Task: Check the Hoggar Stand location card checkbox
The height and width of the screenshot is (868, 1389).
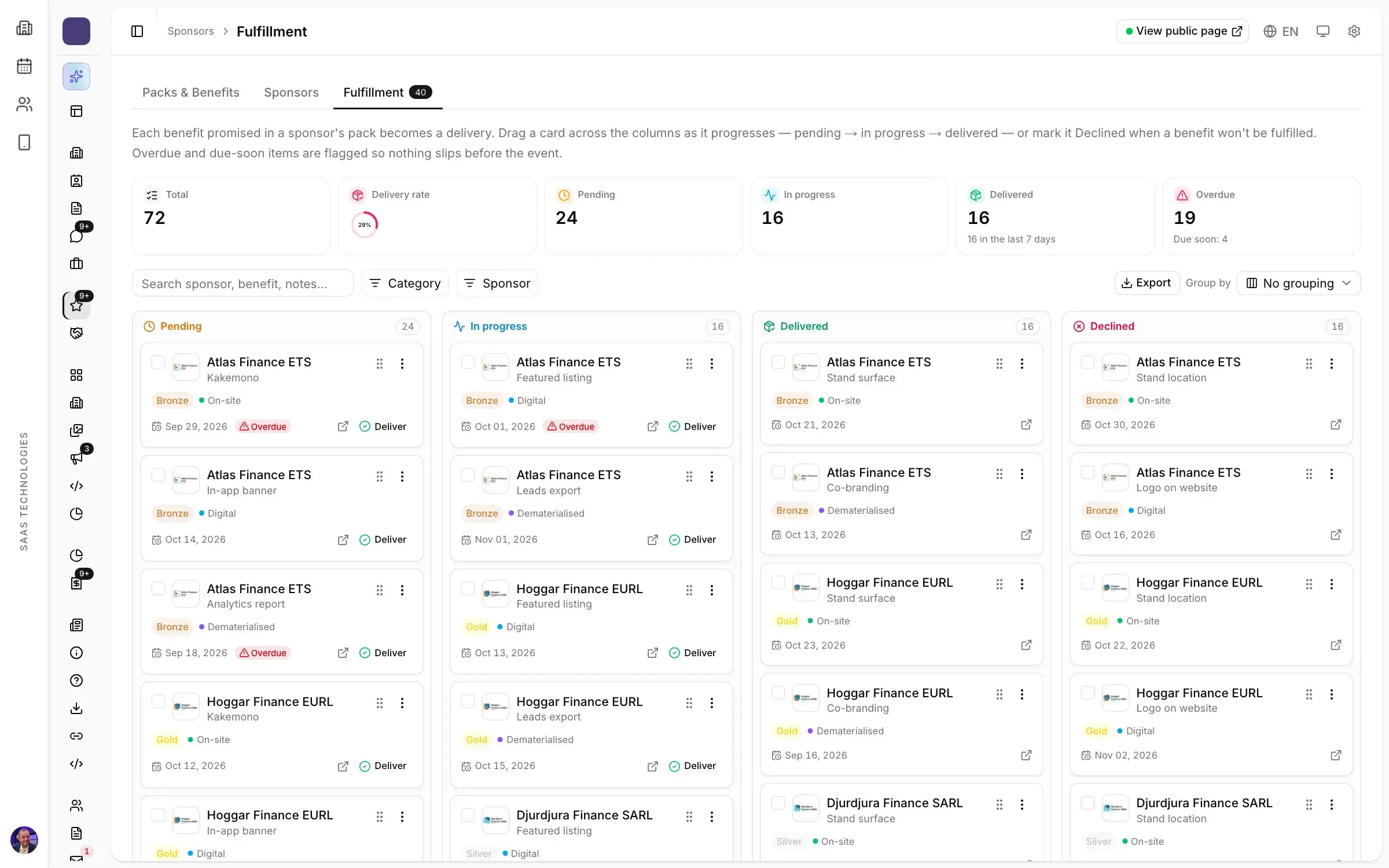Action: [1087, 583]
